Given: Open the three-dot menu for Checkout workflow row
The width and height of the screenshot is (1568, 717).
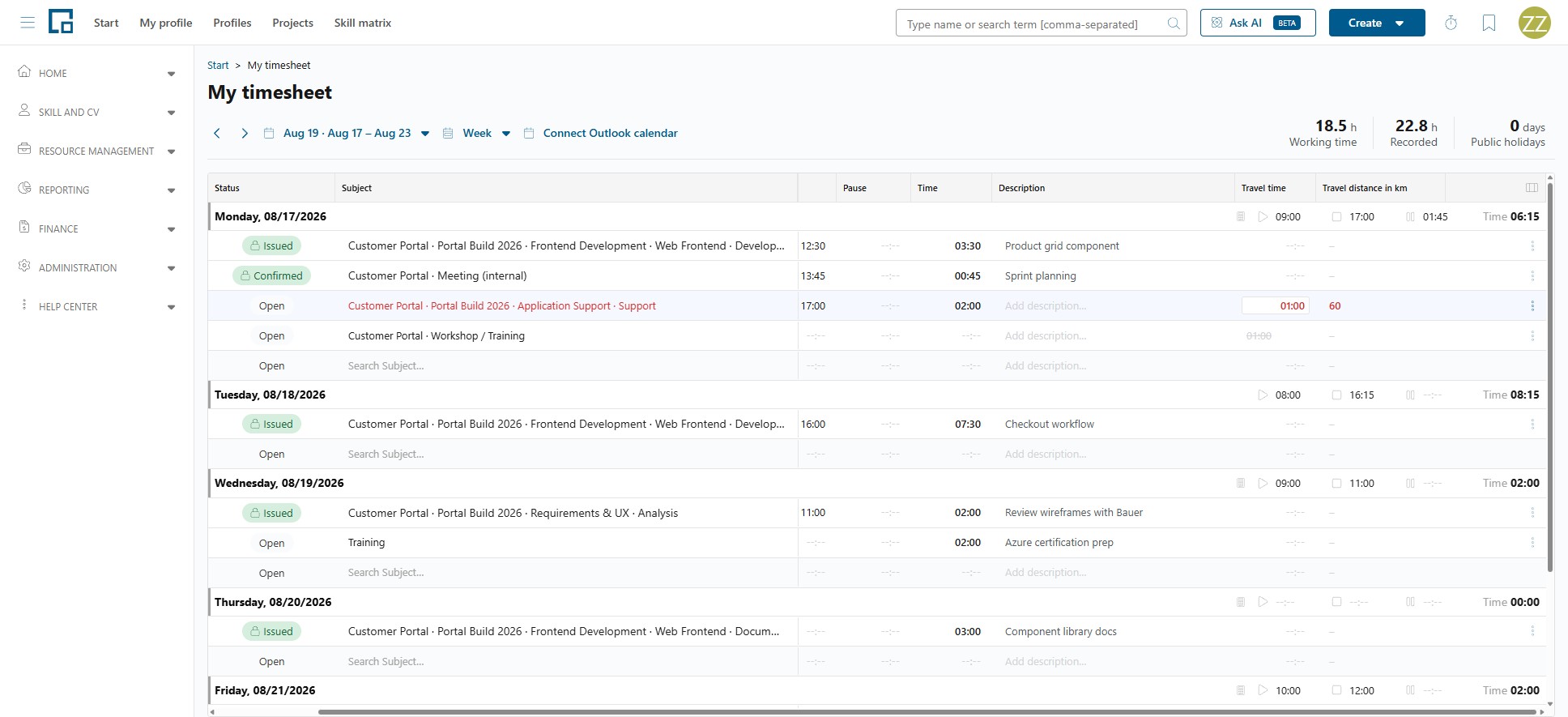Looking at the screenshot, I should point(1532,424).
